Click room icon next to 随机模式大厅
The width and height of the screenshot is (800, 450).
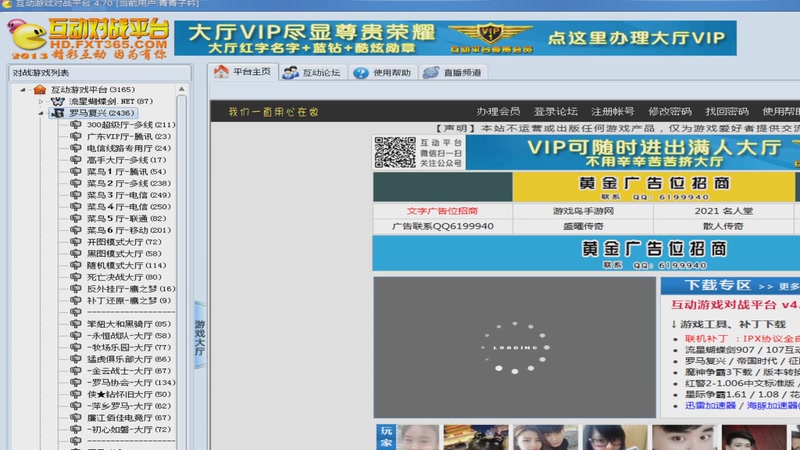[x=76, y=265]
